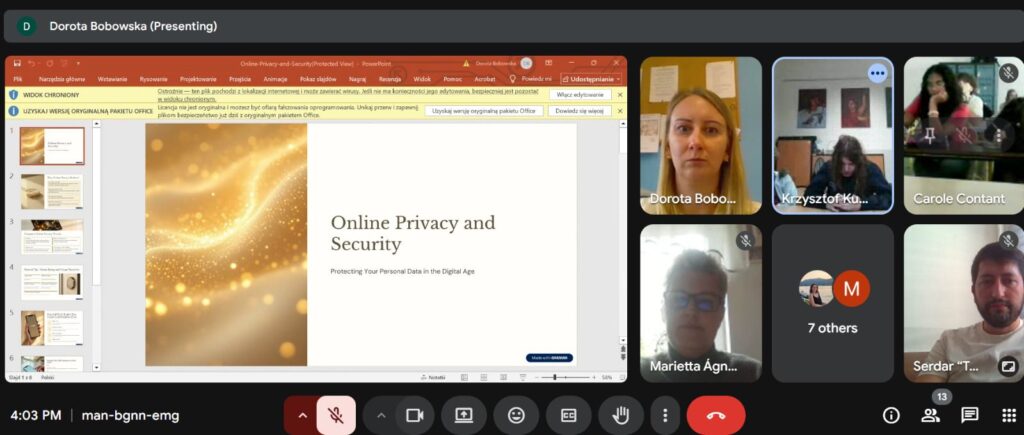Pin Carole Contant's video tile
Viewport: 1024px width, 435px height.
(x=930, y=134)
